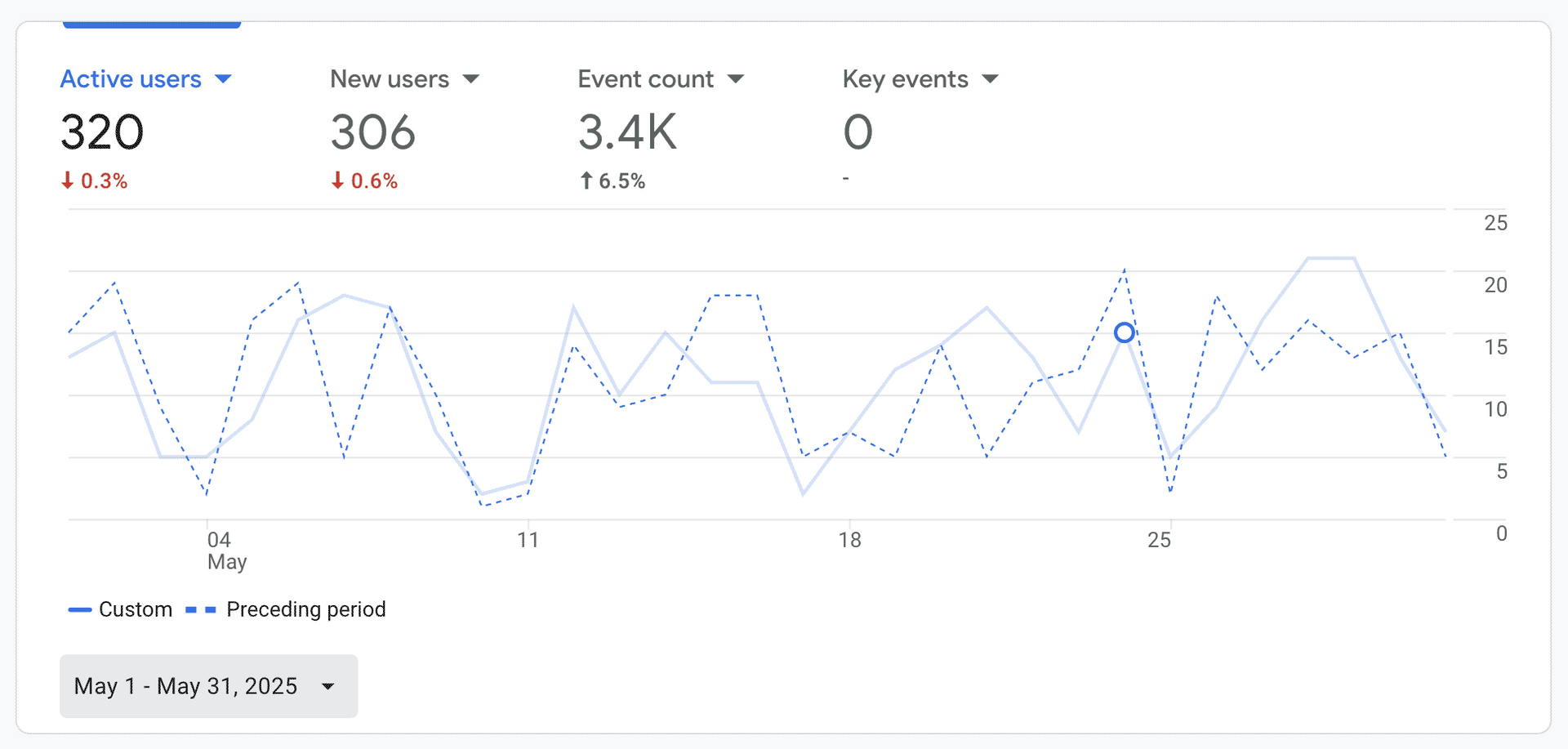Switch to the New users metric tab
This screenshot has height=749, width=1568.
click(390, 79)
